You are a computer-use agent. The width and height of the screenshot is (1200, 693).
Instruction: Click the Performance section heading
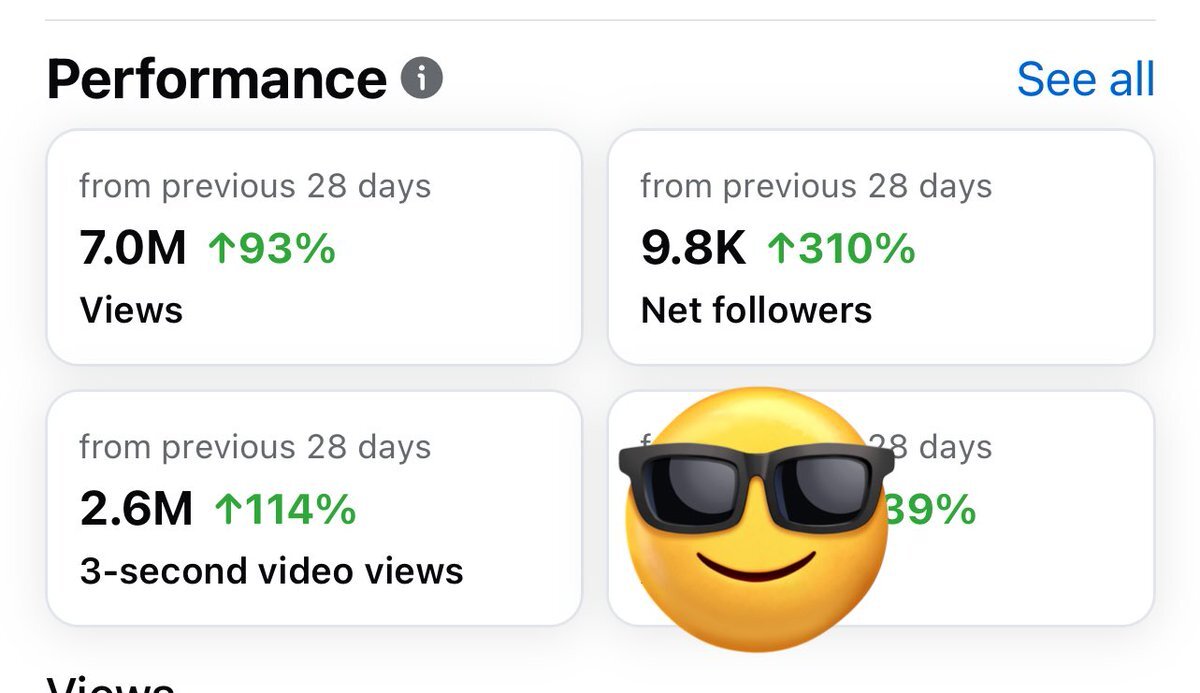(216, 79)
